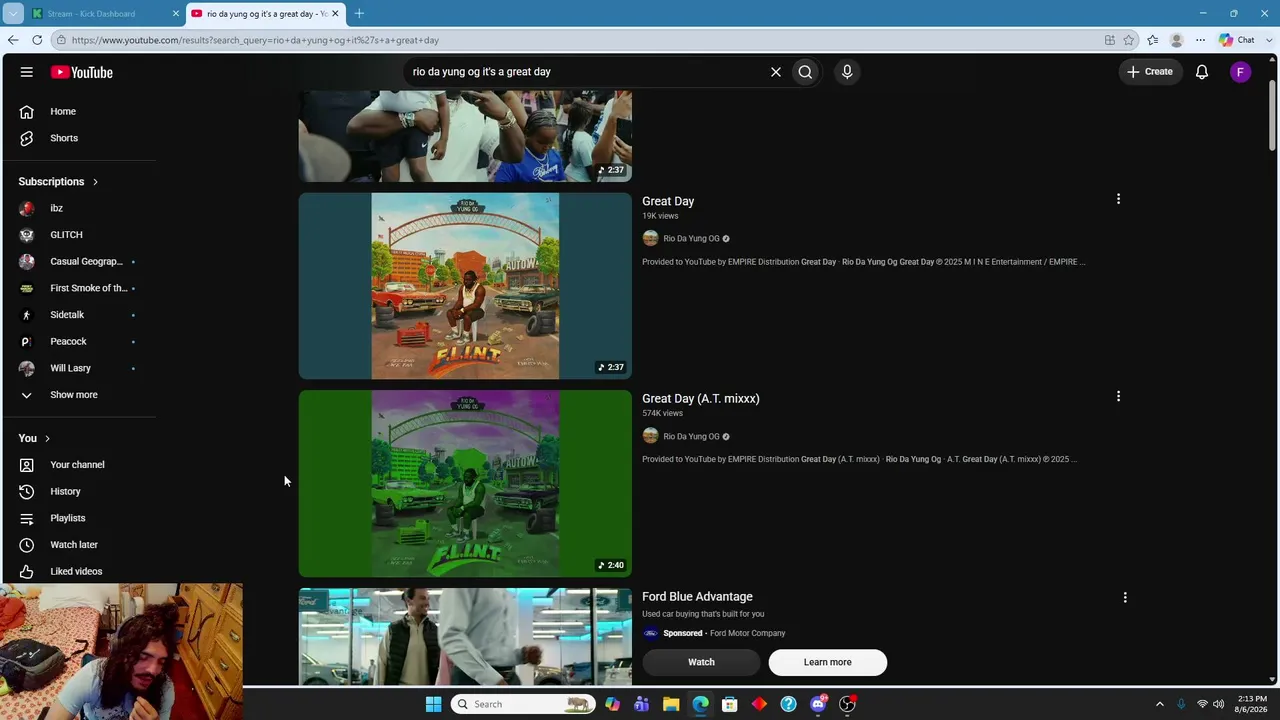Open the Great Day (A.T. mixxx) title
The height and width of the screenshot is (720, 1280).
tap(701, 398)
